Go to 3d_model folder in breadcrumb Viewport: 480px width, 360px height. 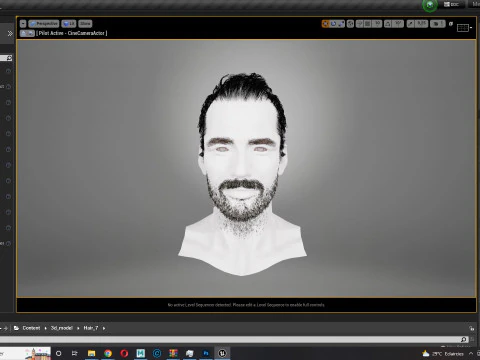point(62,328)
